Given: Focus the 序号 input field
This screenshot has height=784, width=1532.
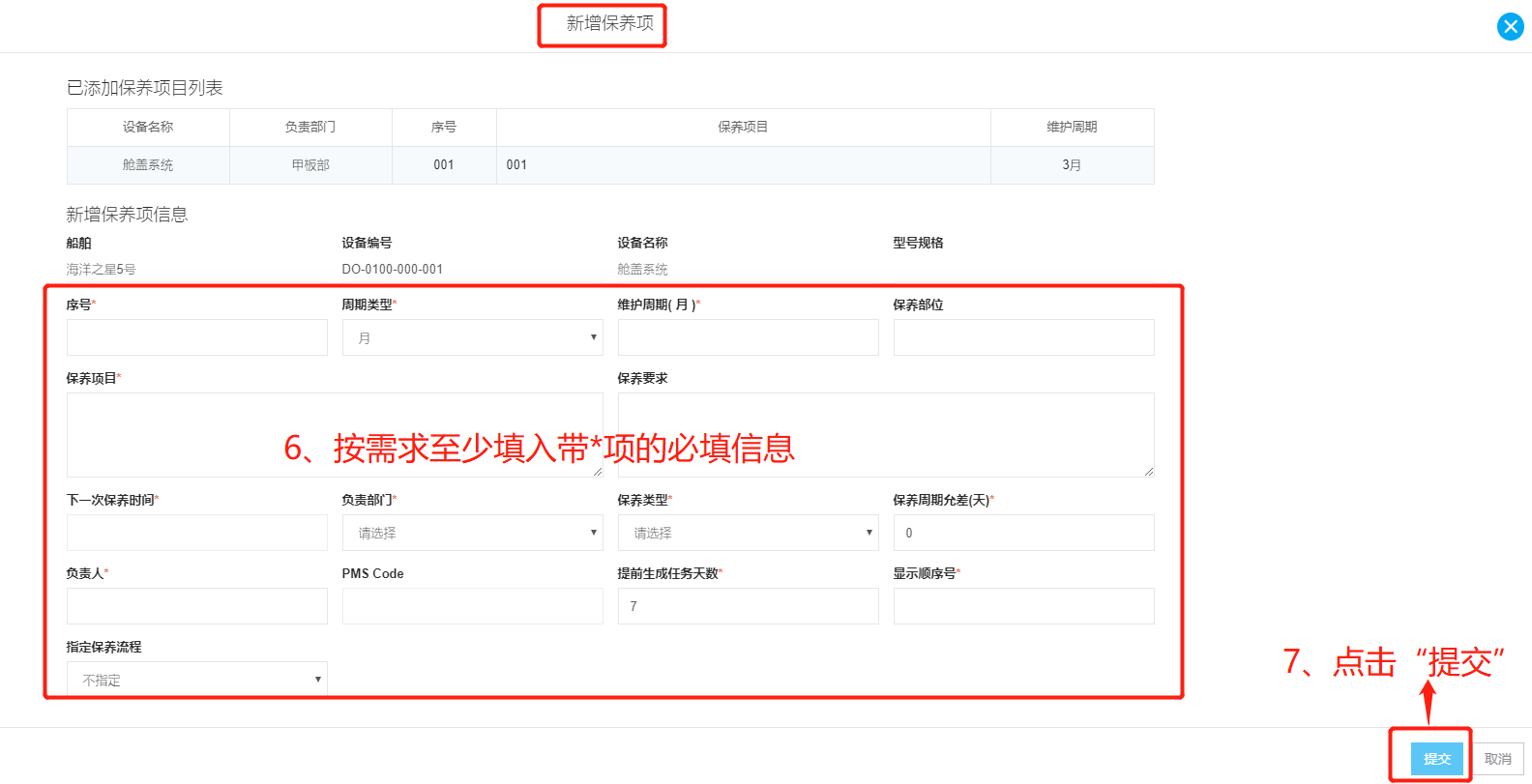Looking at the screenshot, I should 197,337.
